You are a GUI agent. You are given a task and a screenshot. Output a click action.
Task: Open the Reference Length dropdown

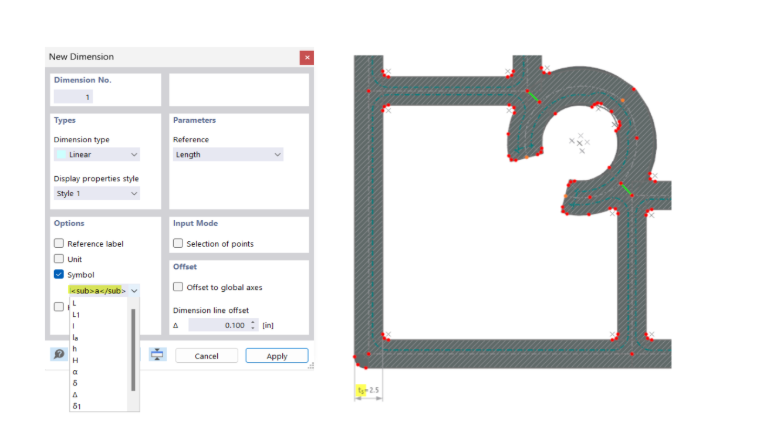point(228,154)
